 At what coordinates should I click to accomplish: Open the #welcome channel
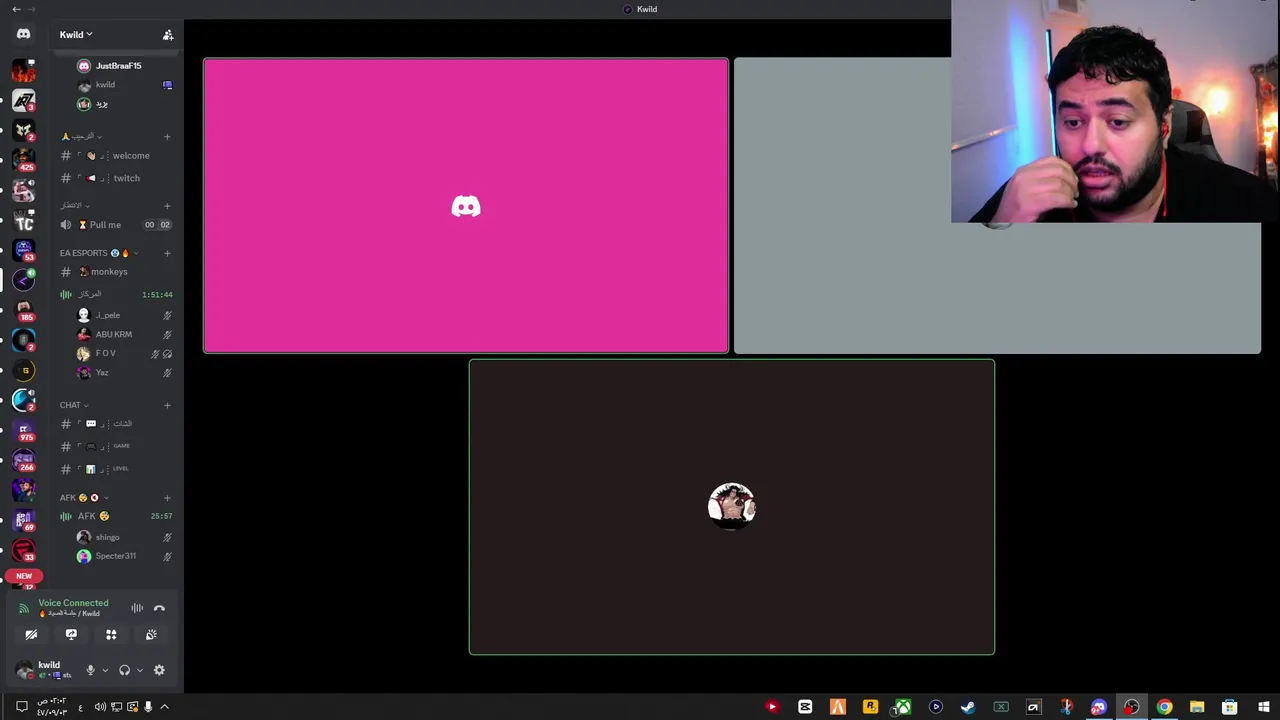pos(117,156)
